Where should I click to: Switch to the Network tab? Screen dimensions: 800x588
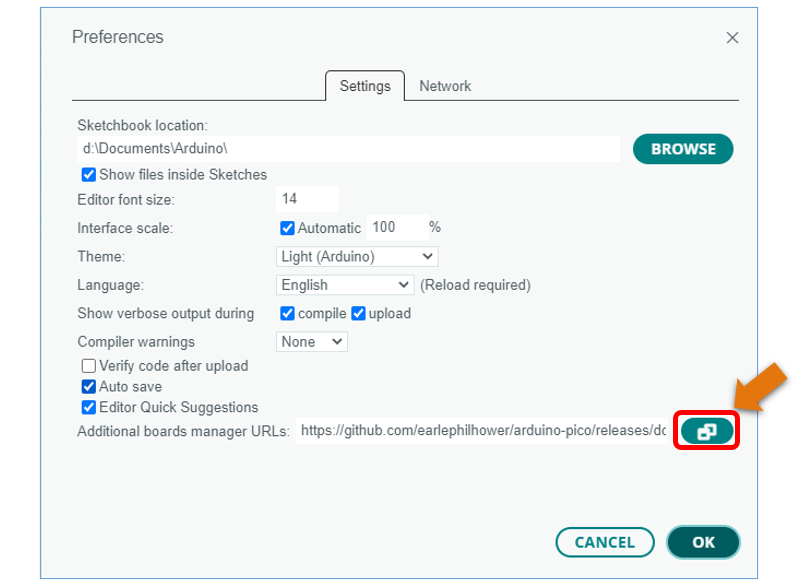click(x=445, y=86)
